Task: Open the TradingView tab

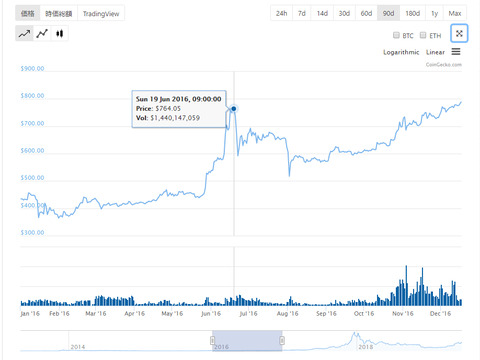Action: pos(101,13)
